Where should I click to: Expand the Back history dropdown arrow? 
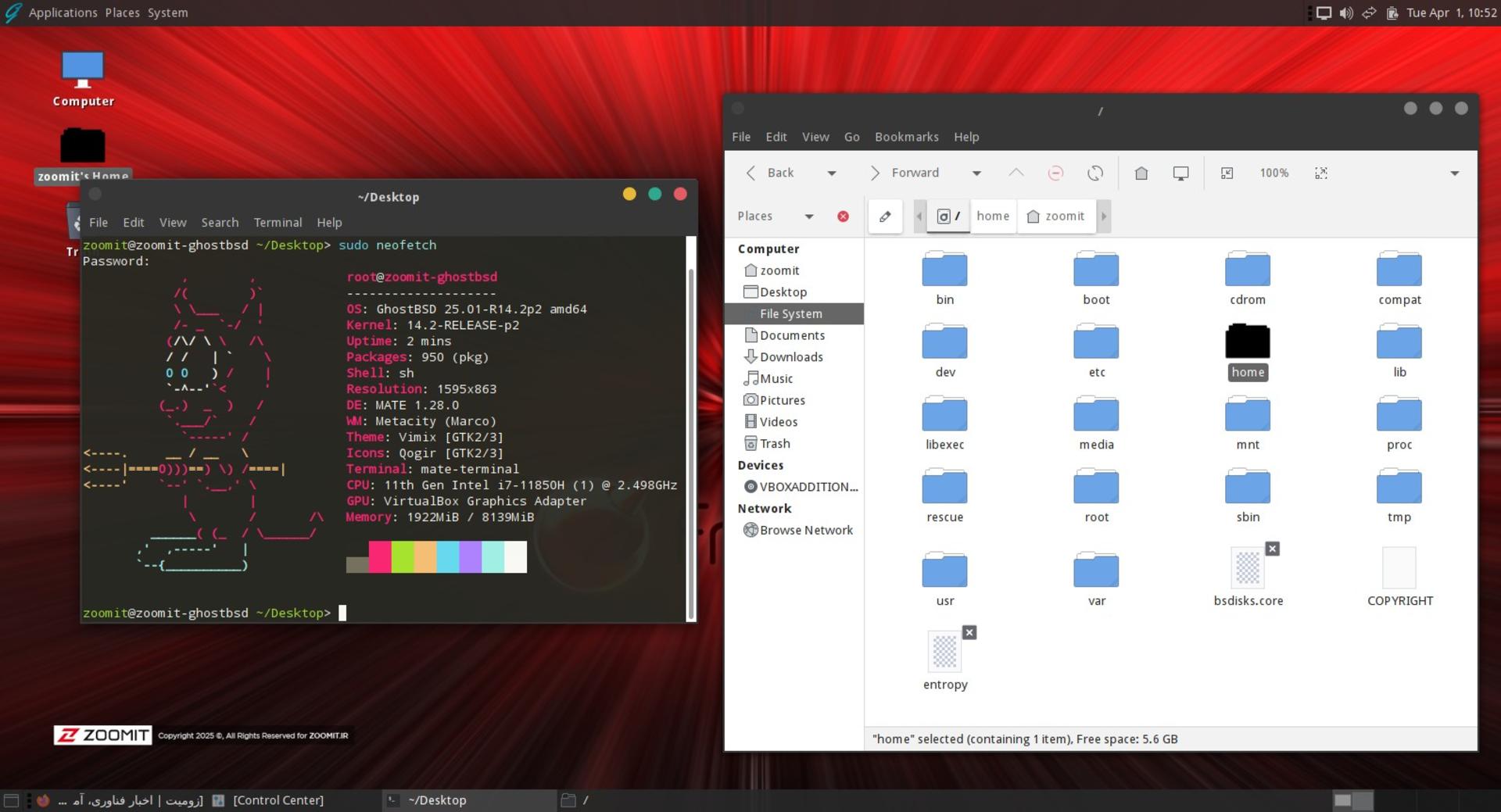(832, 173)
